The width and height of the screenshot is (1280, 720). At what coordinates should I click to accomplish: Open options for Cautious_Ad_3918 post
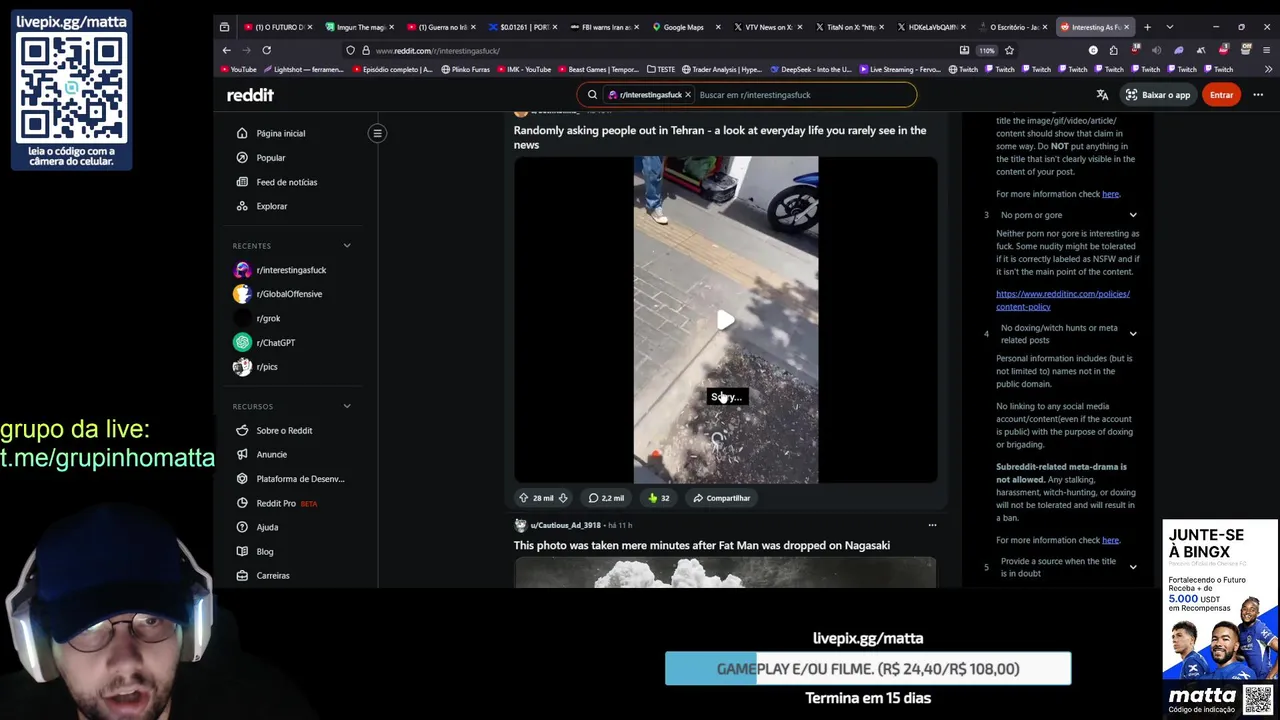click(932, 525)
